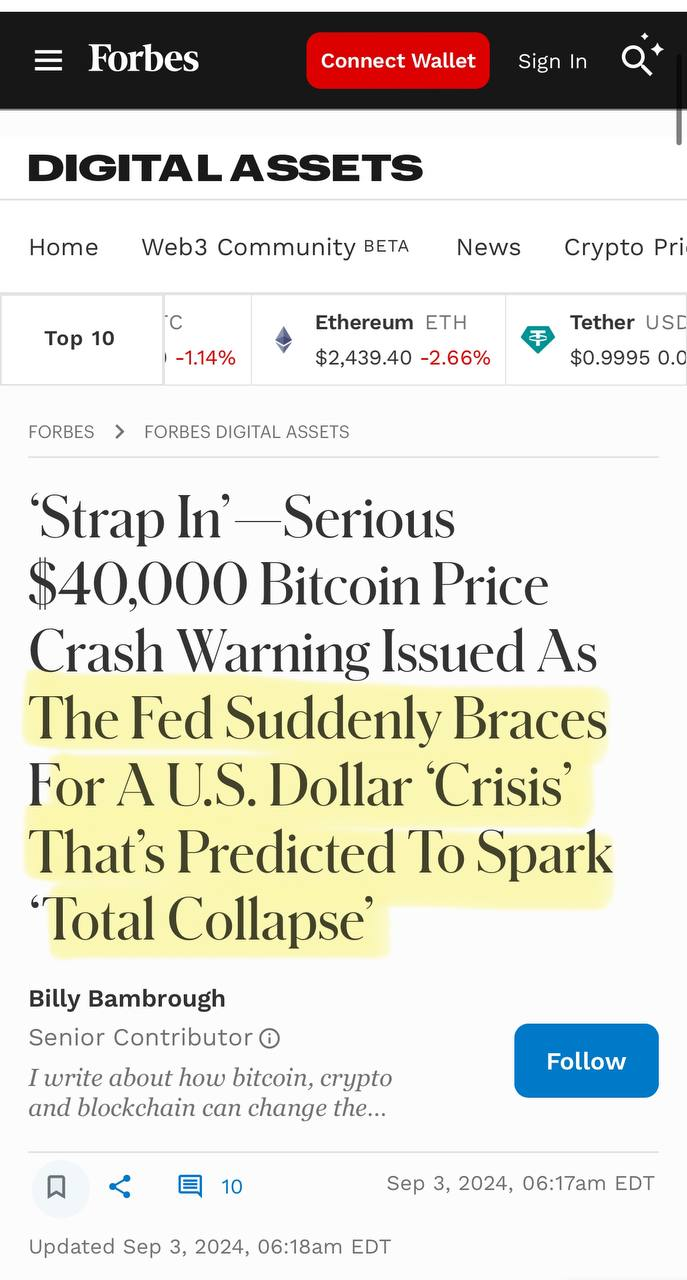The width and height of the screenshot is (687, 1280).
Task: Open the comments icon
Action: (x=190, y=1187)
